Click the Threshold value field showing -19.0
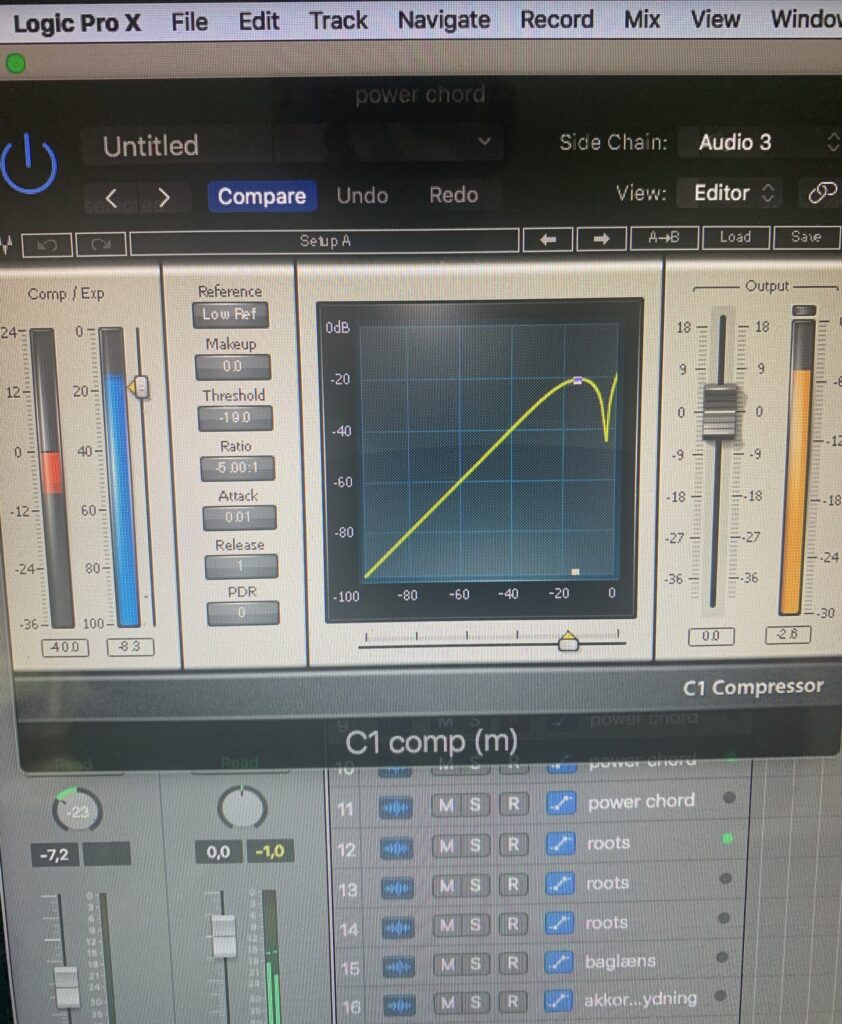The height and width of the screenshot is (1024, 842). [235, 417]
